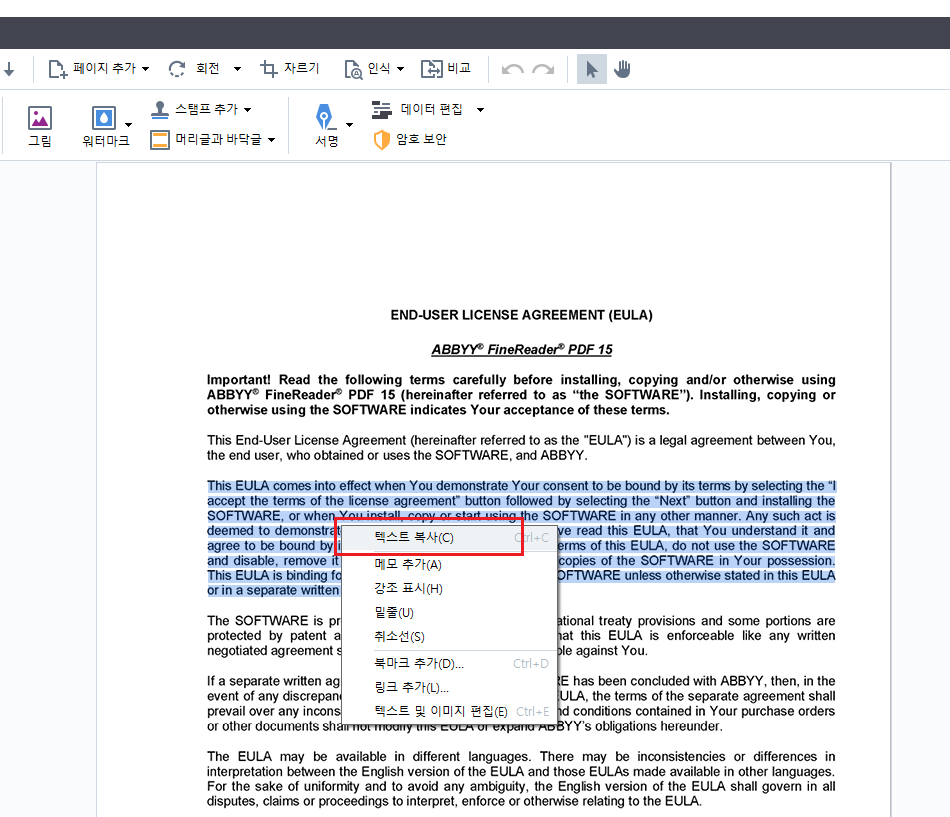
Task: Click the Add Stamp (스탬프 추가) icon
Action: [160, 110]
